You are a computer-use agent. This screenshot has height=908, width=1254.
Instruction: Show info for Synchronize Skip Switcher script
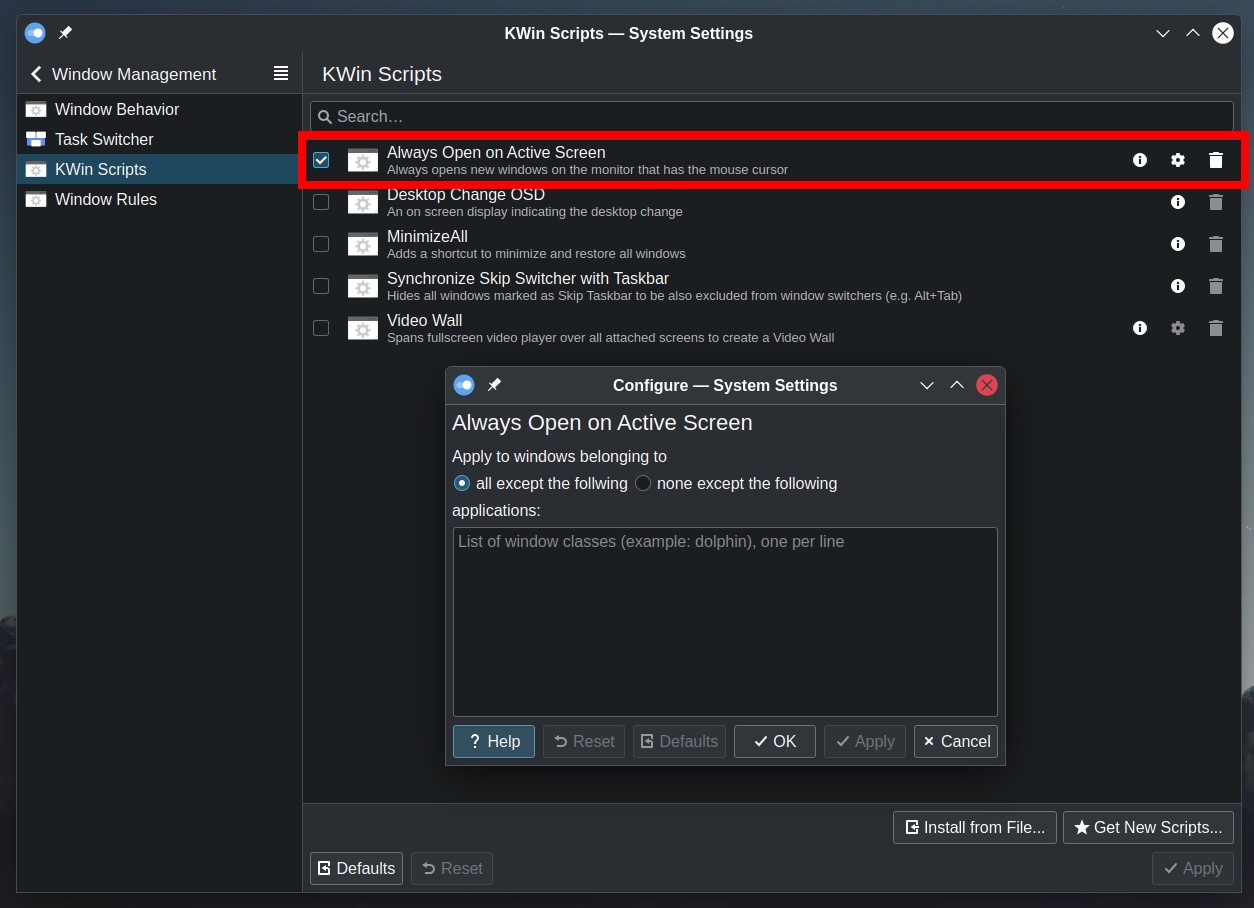click(x=1178, y=286)
